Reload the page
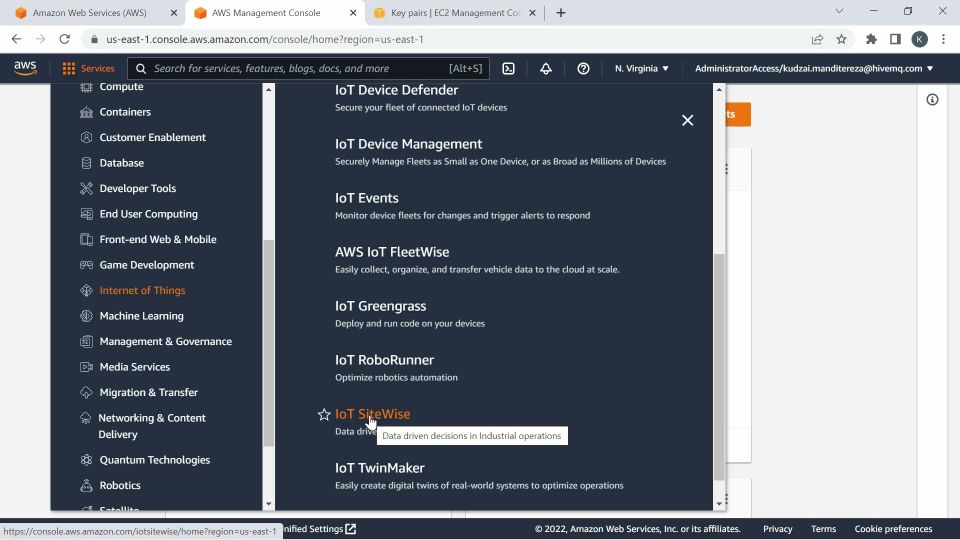This screenshot has height=540, width=960. (64, 39)
